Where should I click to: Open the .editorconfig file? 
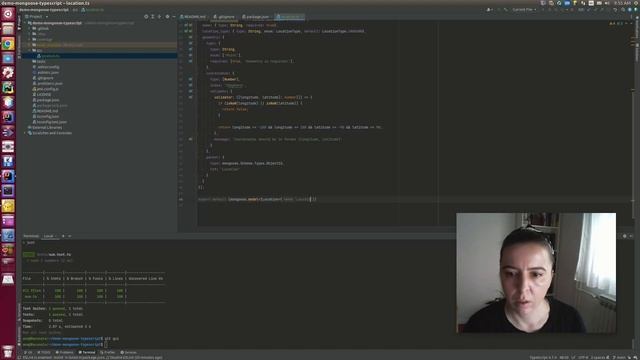(48, 67)
